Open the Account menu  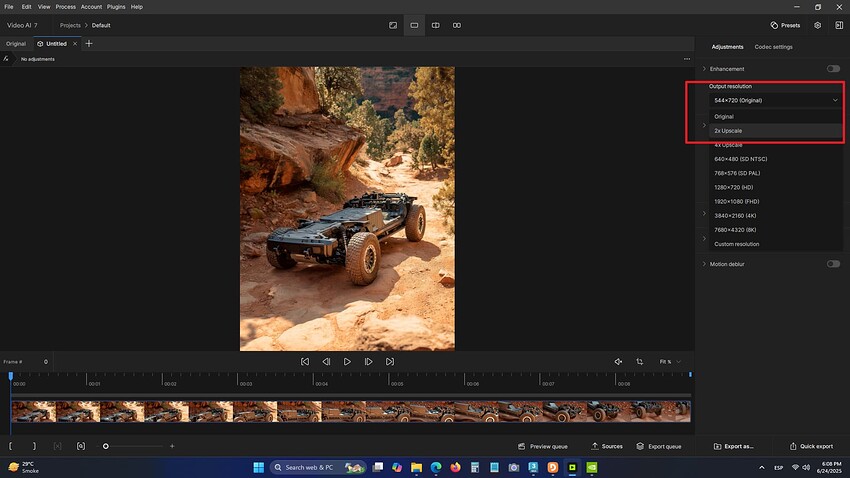(x=91, y=7)
